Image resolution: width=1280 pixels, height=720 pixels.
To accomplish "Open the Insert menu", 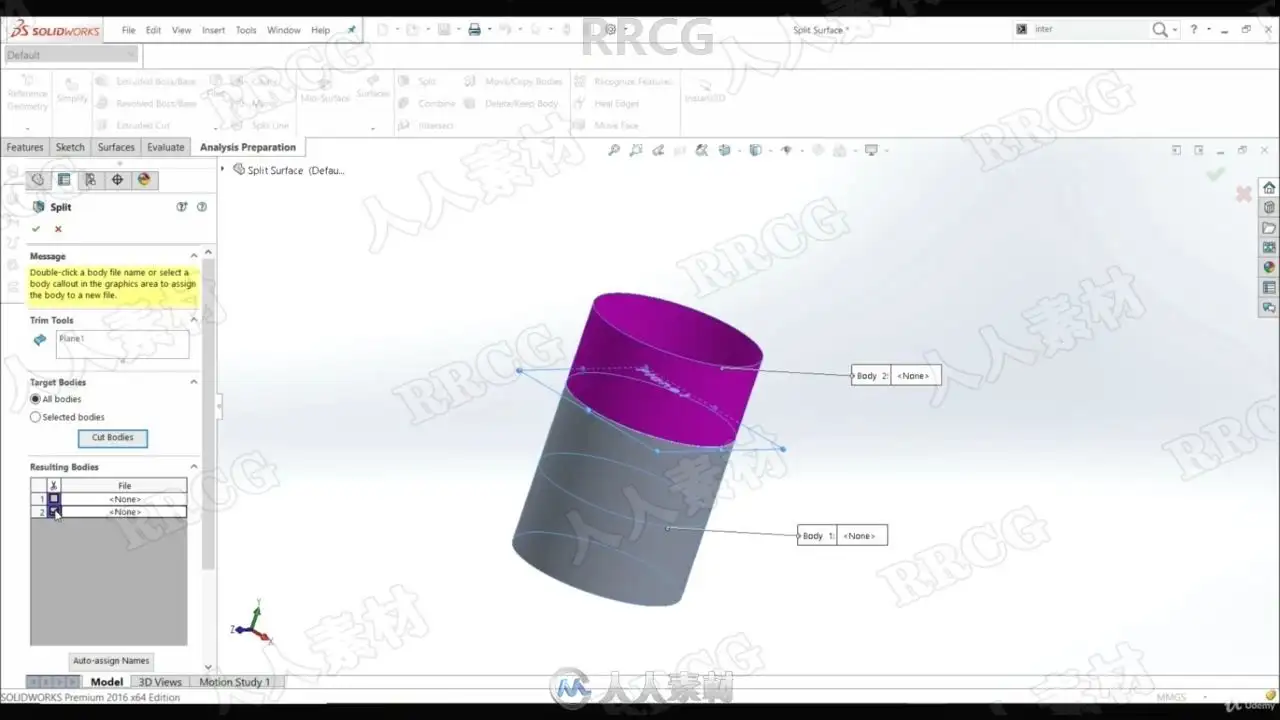I will [213, 30].
